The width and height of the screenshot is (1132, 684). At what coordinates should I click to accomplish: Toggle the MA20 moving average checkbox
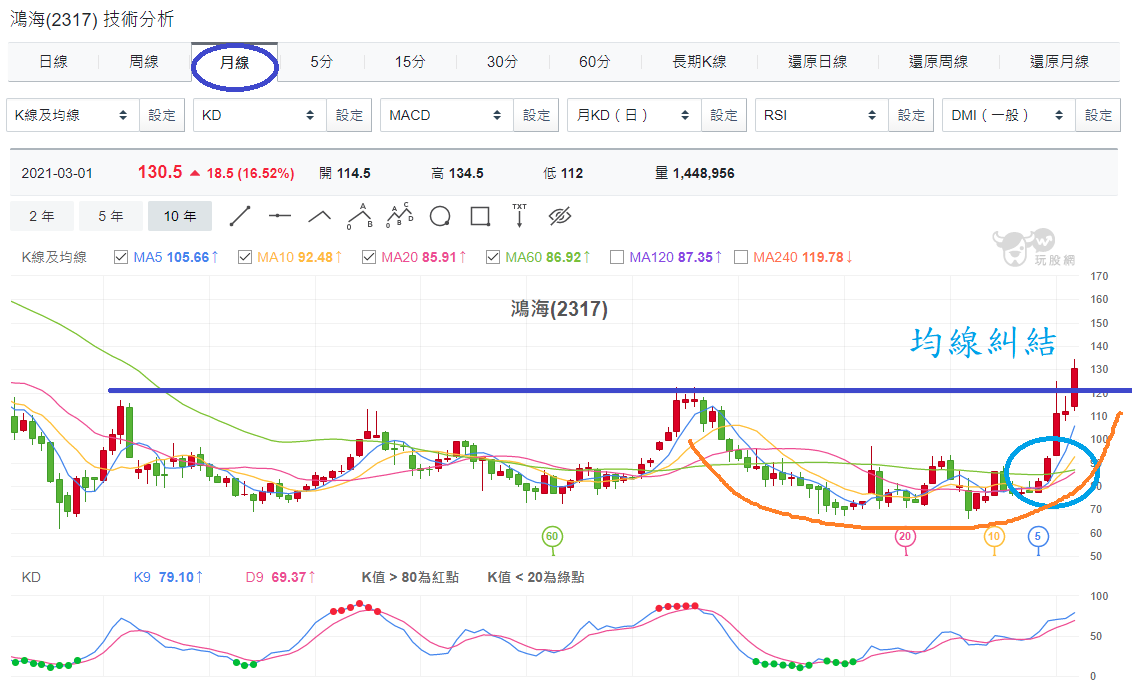click(369, 257)
